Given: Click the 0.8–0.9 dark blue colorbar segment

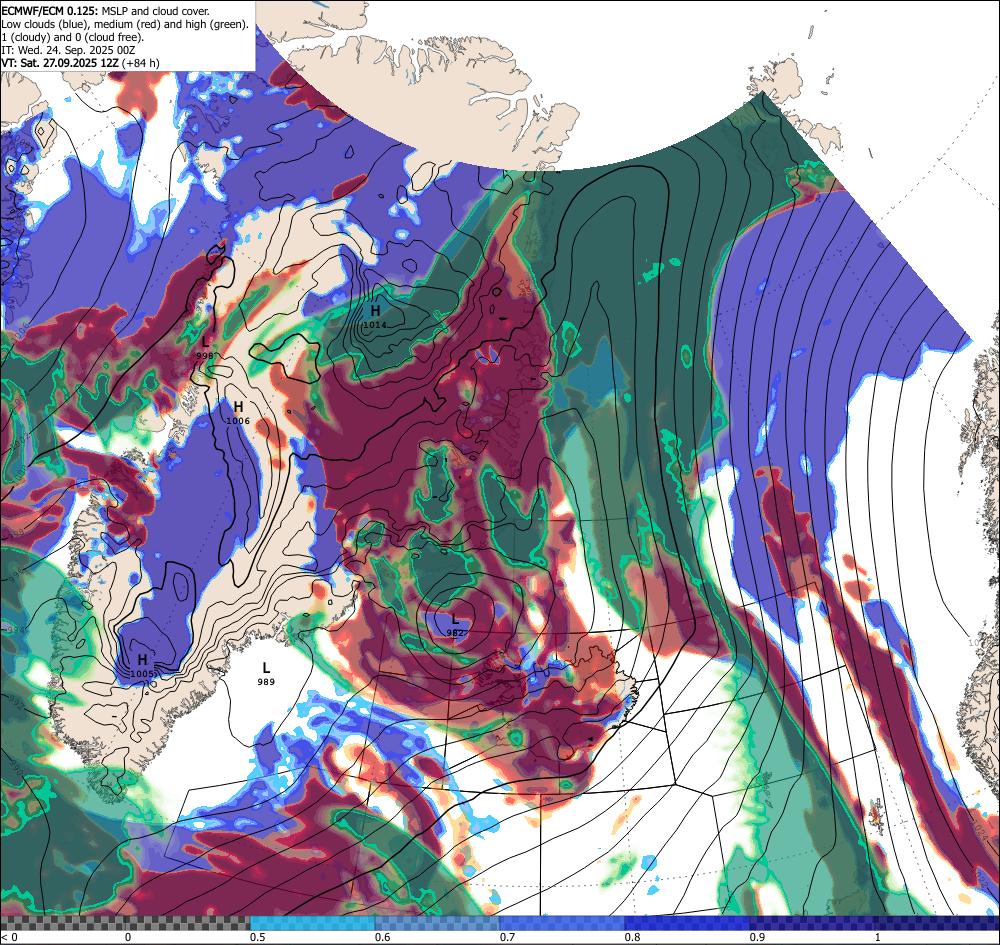Looking at the screenshot, I should [687, 923].
